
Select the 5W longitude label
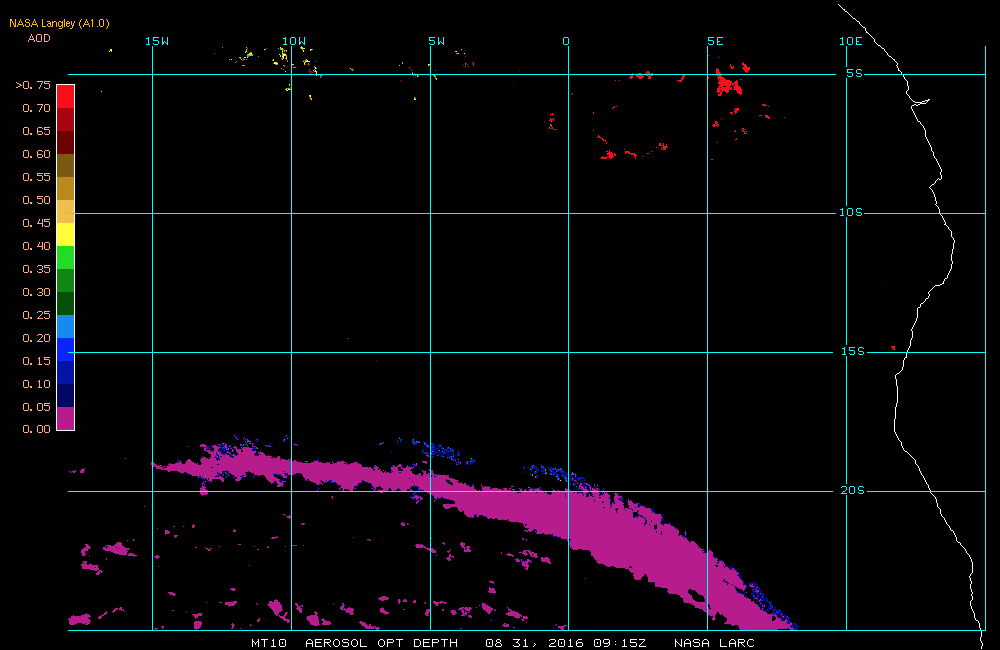tap(436, 41)
